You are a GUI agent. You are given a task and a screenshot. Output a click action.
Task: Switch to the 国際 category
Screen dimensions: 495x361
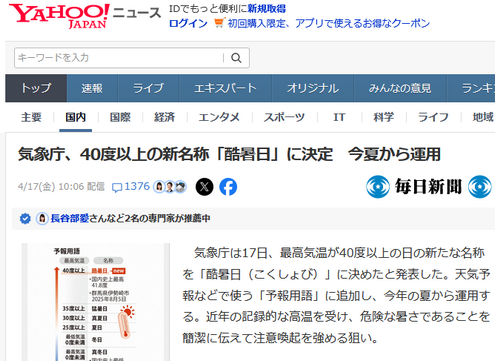[120, 117]
